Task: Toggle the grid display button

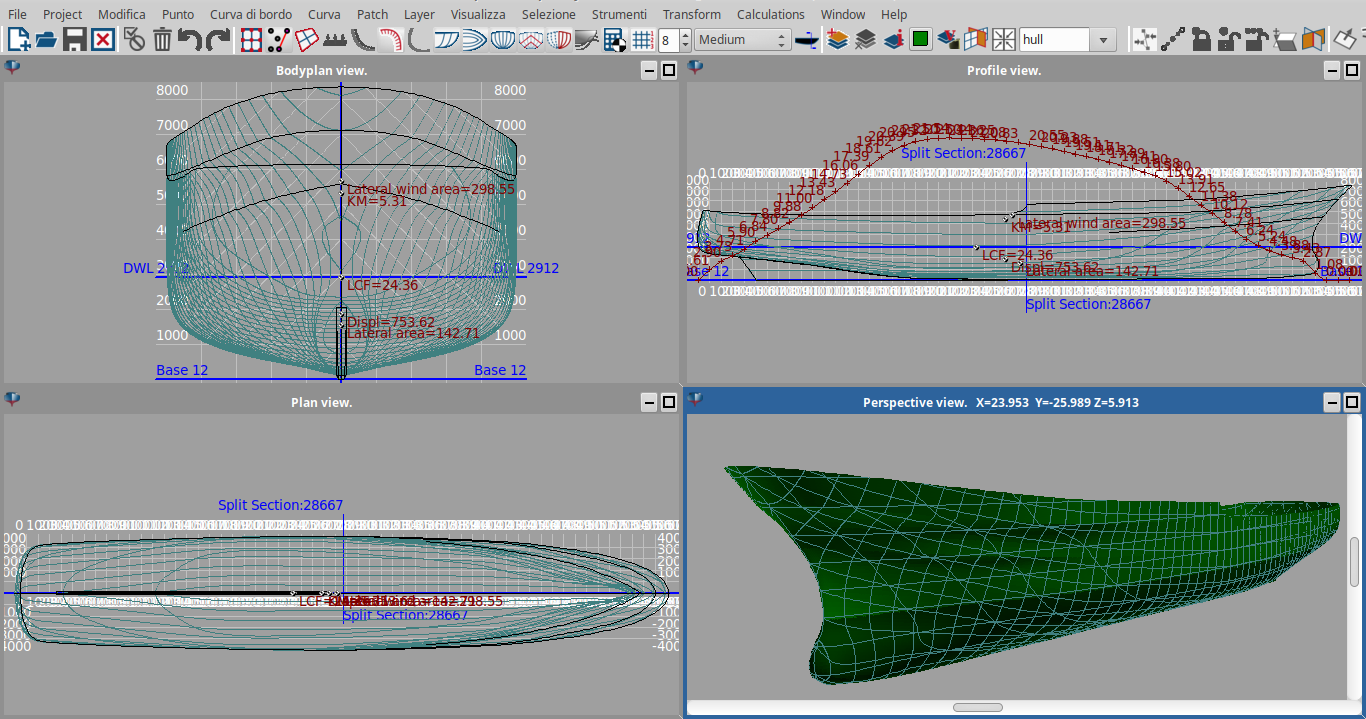Action: [644, 40]
